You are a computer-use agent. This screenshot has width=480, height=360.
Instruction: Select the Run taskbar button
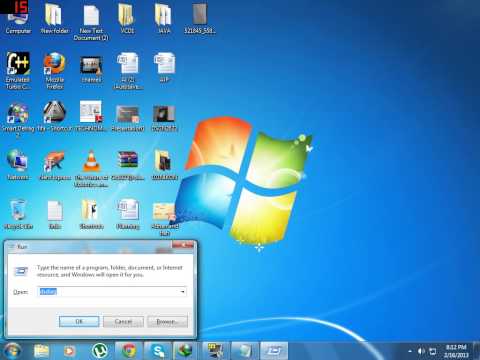coord(274,351)
